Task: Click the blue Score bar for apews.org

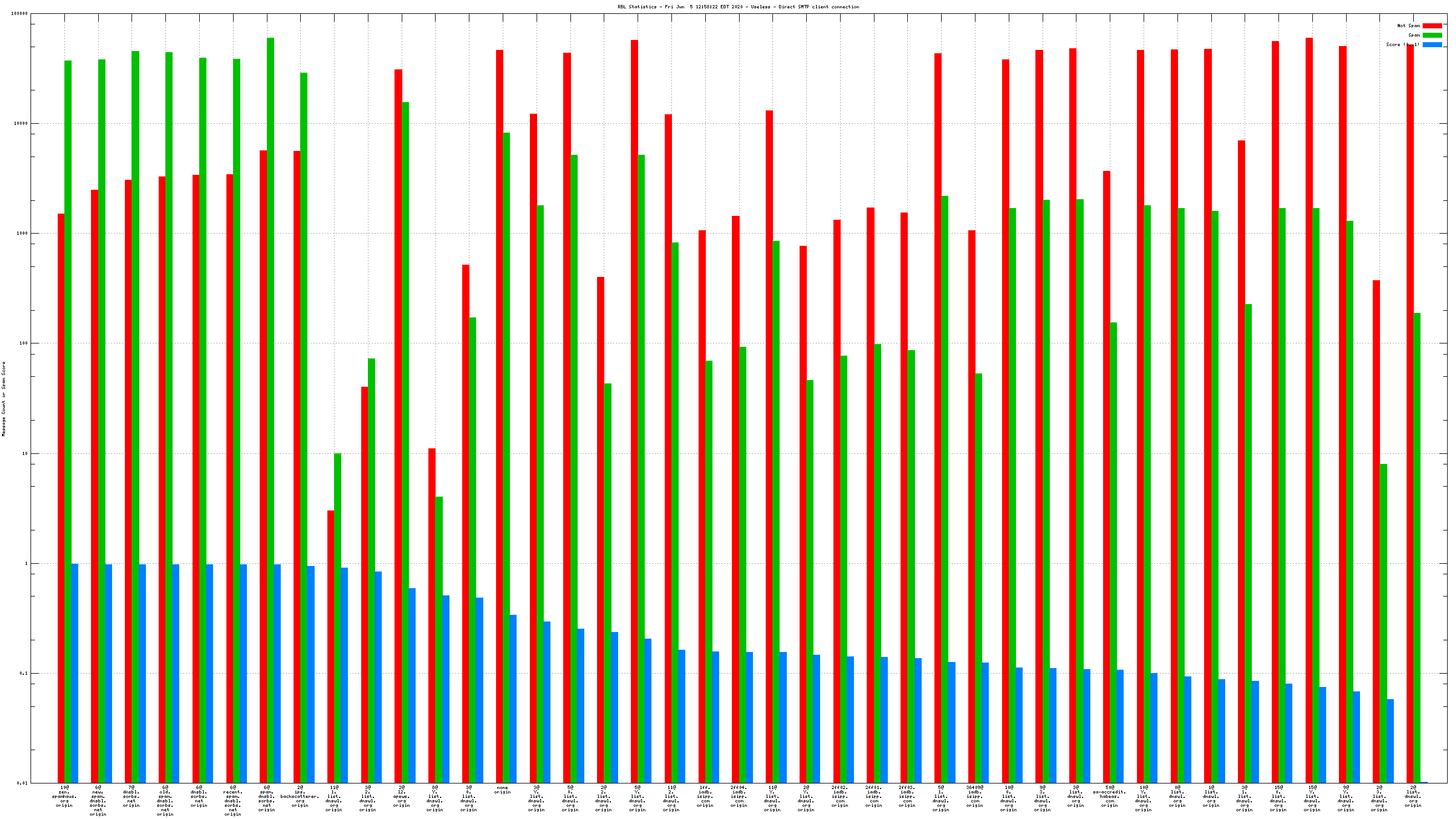Action: coord(412,685)
